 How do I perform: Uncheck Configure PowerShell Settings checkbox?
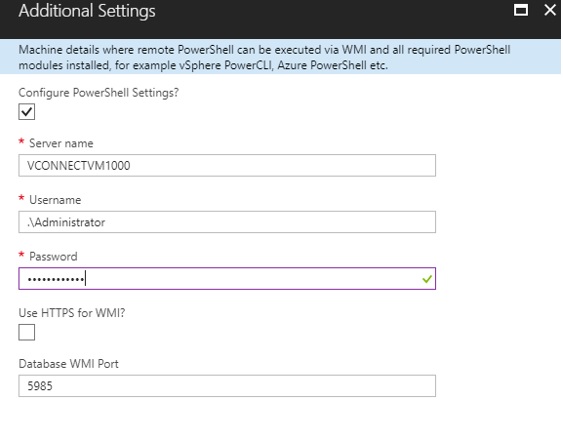pos(27,112)
